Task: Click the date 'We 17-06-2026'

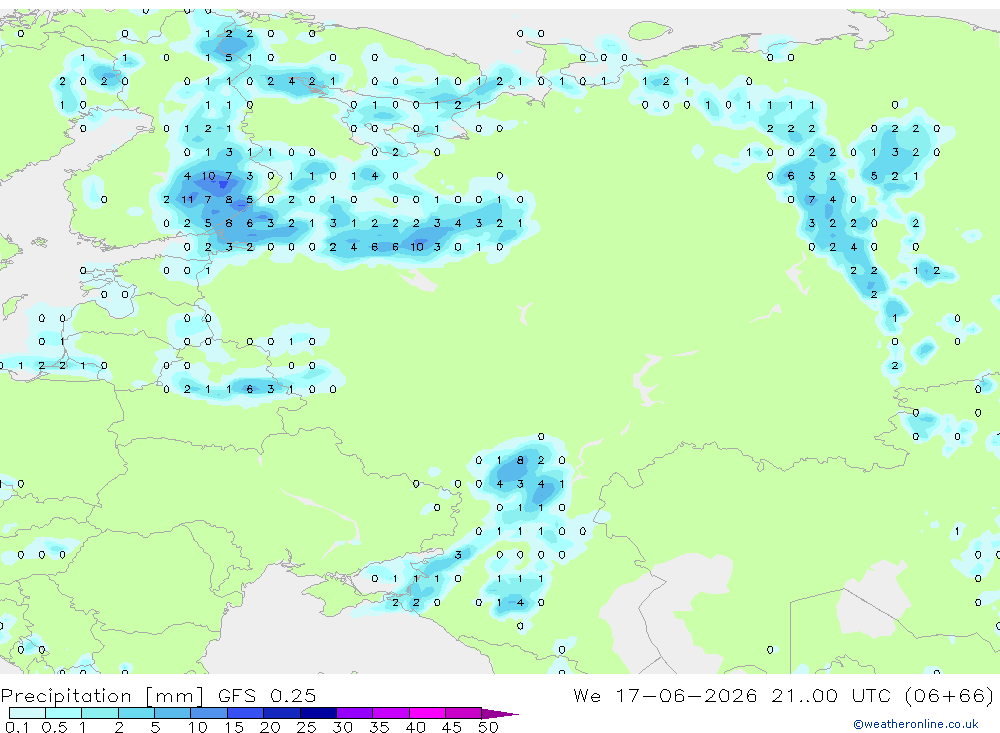Action: [x=665, y=695]
